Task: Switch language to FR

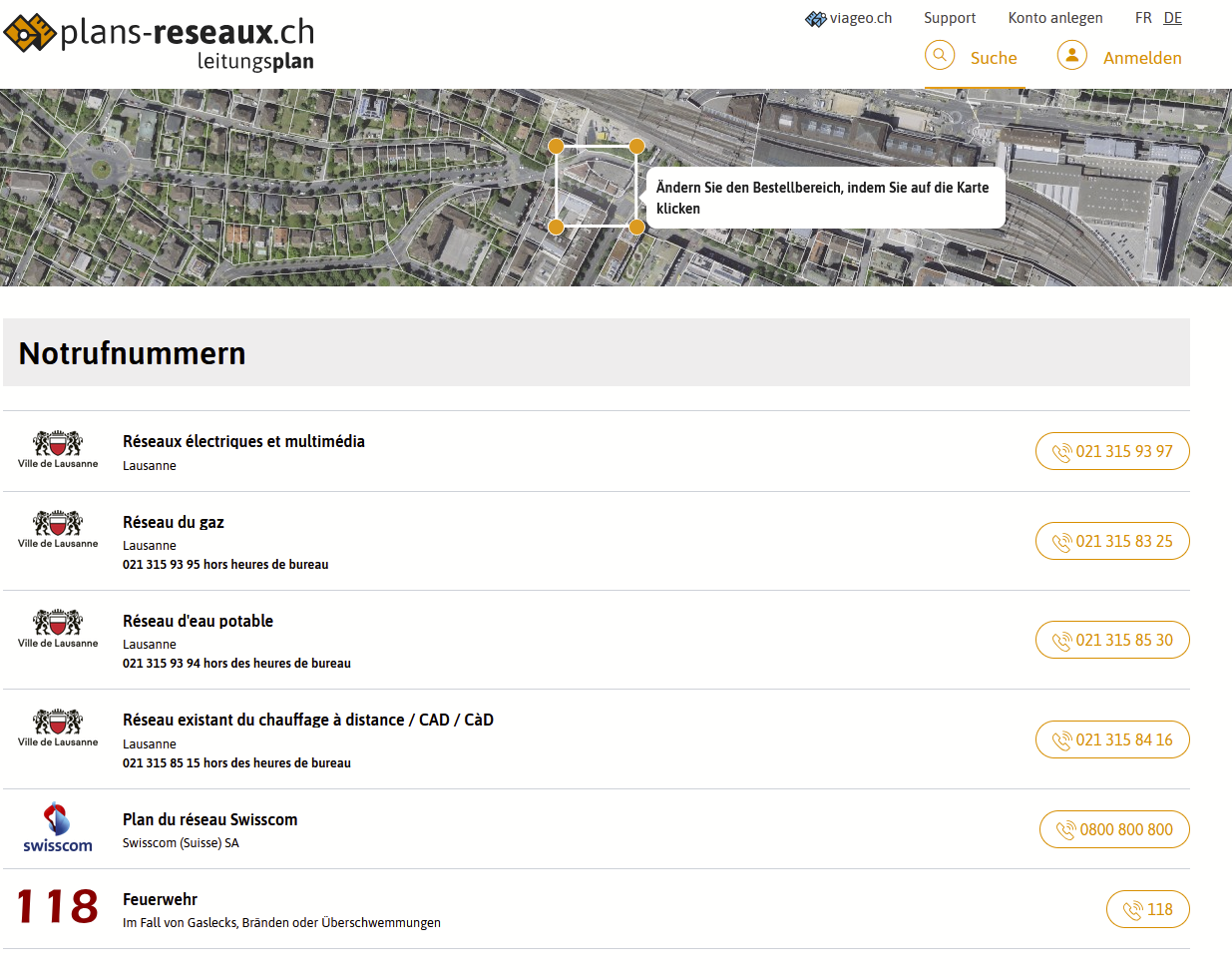Action: 1143,18
